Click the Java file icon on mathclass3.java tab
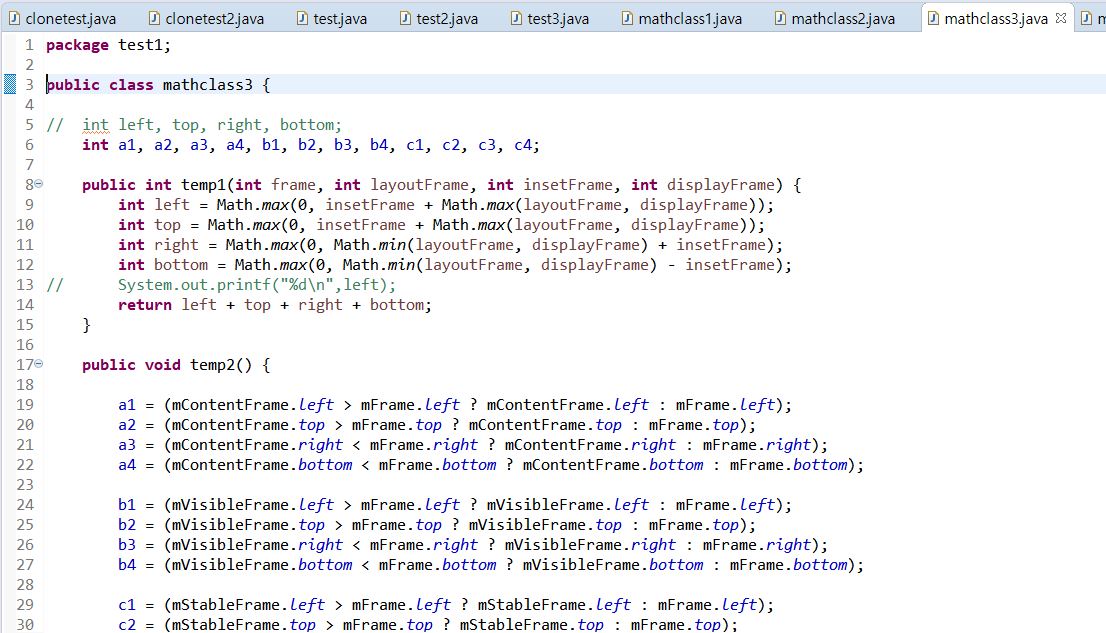 [933, 18]
